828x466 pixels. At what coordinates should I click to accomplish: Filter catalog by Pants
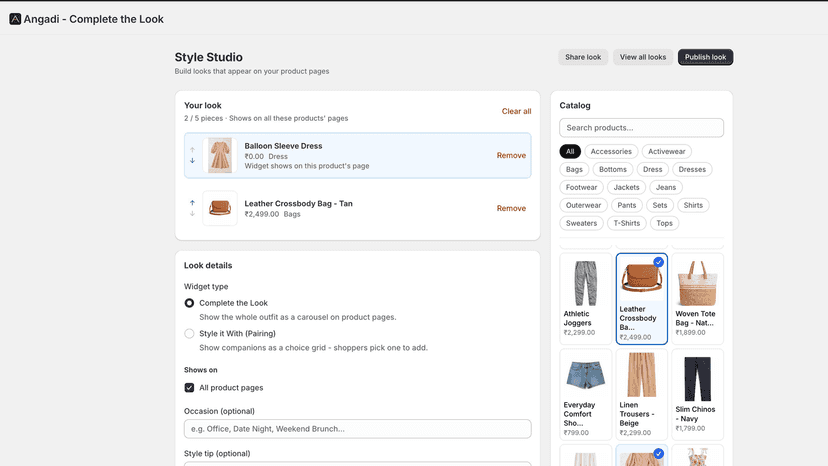(627, 206)
